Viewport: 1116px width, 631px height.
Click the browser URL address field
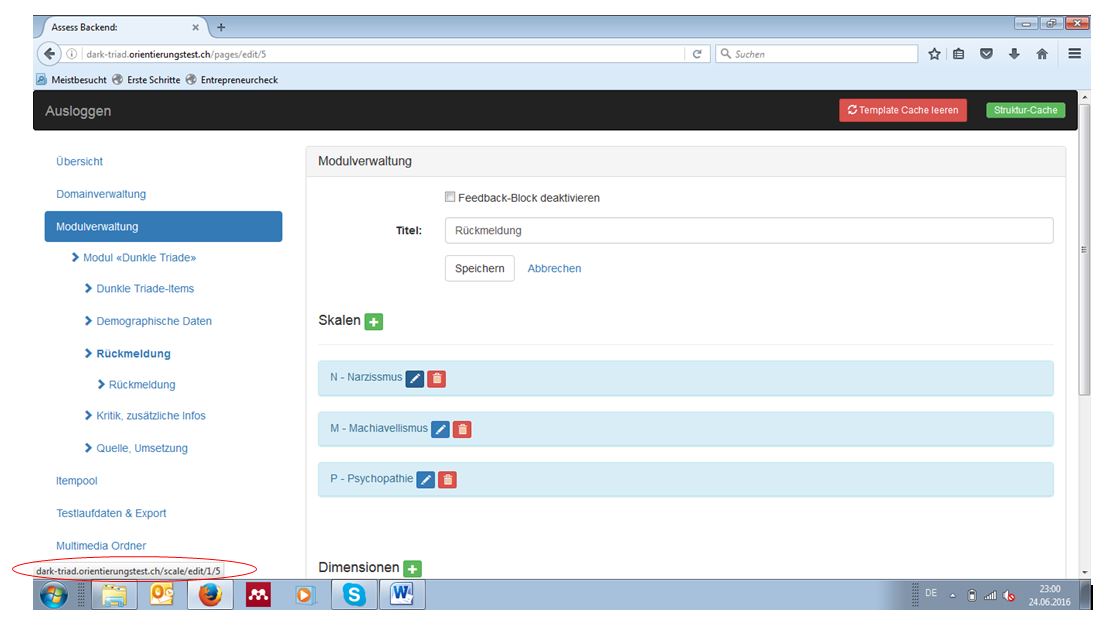[x=383, y=54]
